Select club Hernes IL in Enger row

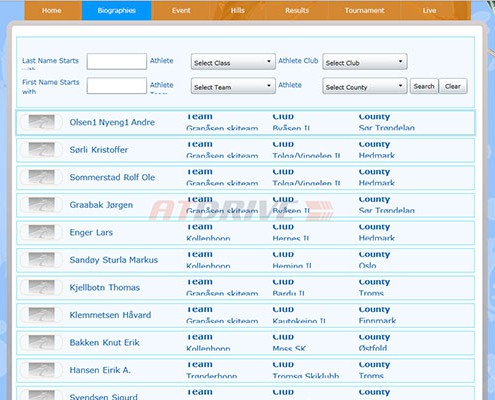(290, 238)
